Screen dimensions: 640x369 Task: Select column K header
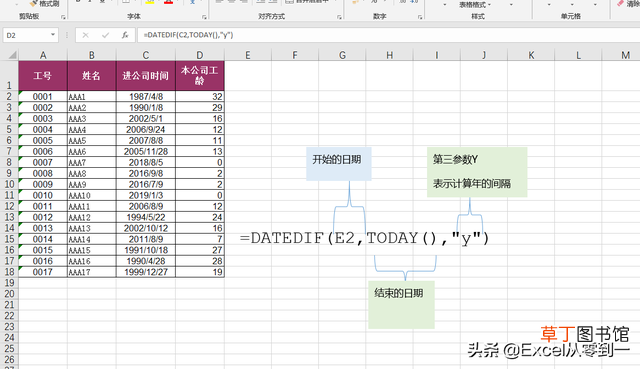531,55
